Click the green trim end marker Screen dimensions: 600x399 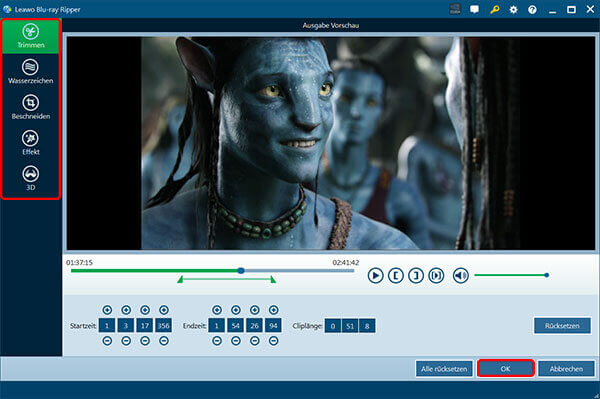point(273,280)
